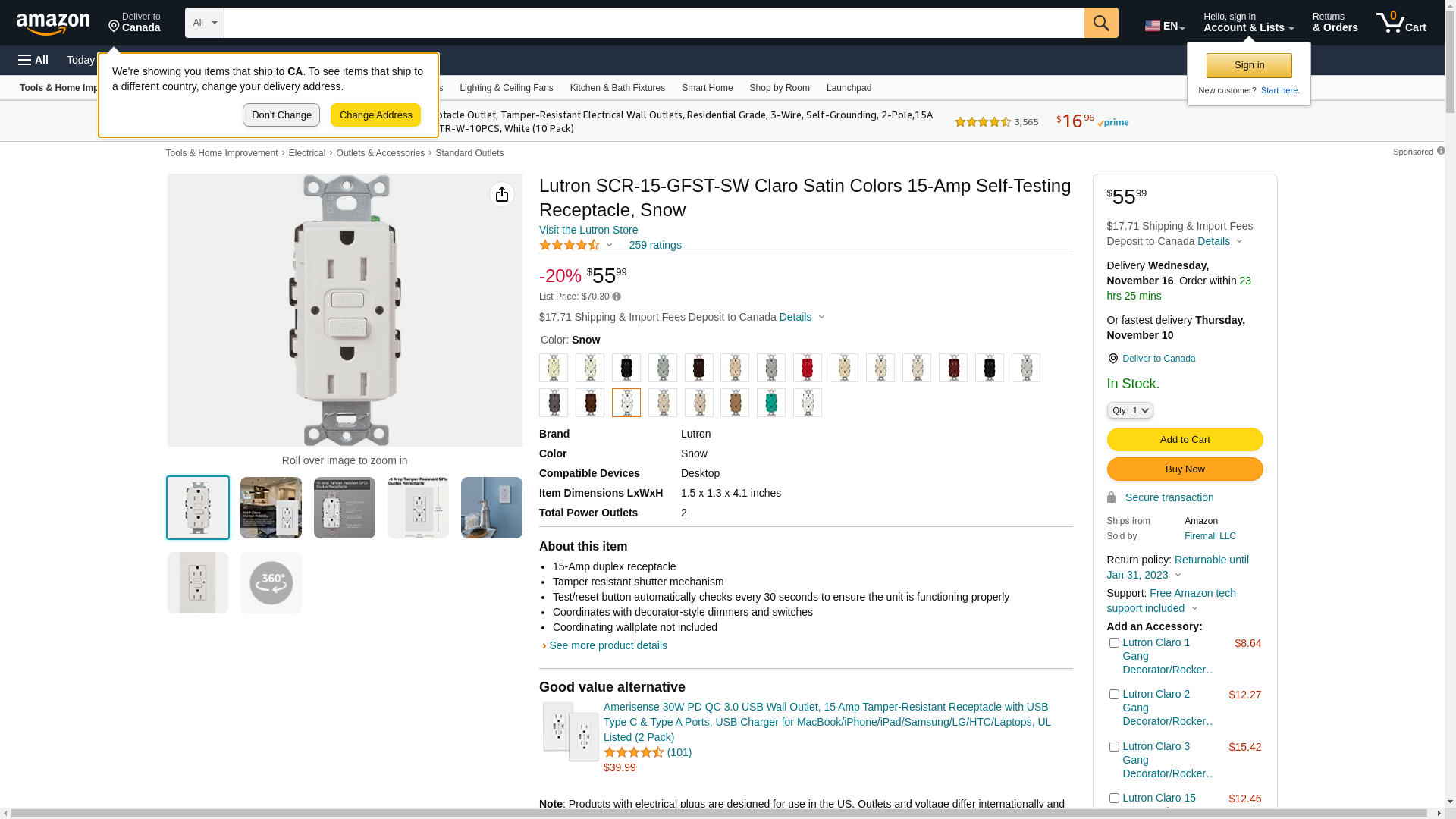Go to Amazon home via logo
The height and width of the screenshot is (819, 1456).
click(53, 24)
